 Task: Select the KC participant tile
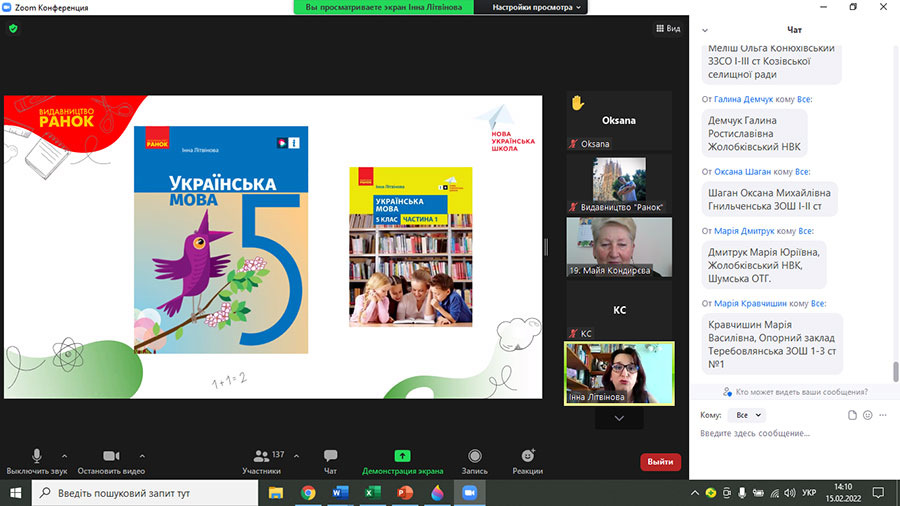619,310
